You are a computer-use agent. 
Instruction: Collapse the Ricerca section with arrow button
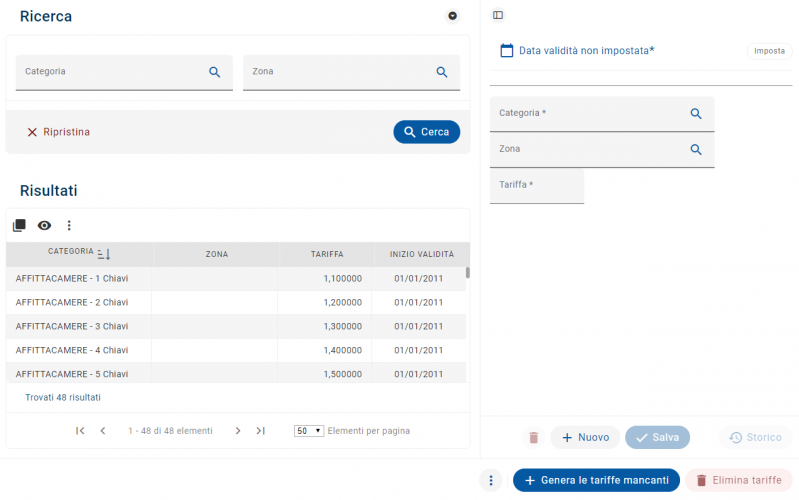tap(452, 16)
